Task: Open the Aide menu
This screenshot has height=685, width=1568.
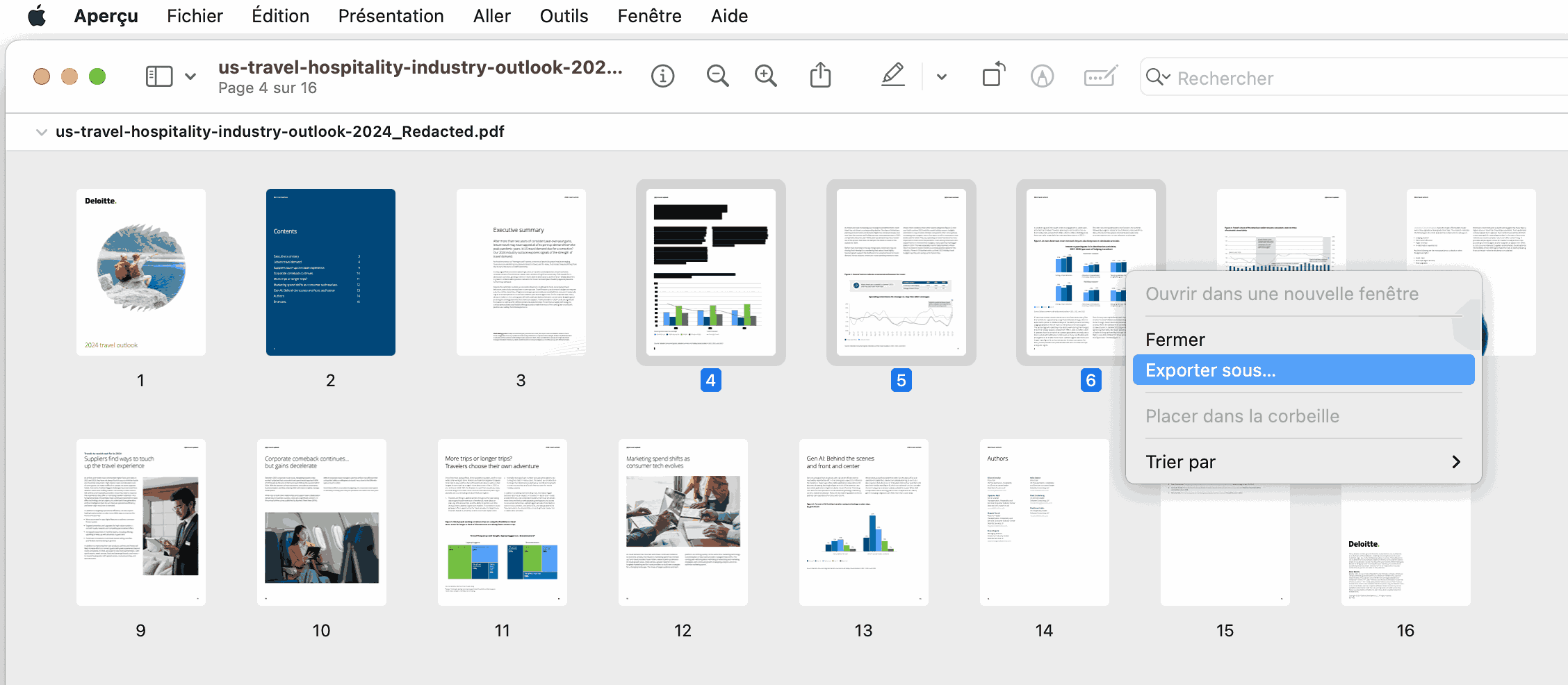Action: coord(729,15)
